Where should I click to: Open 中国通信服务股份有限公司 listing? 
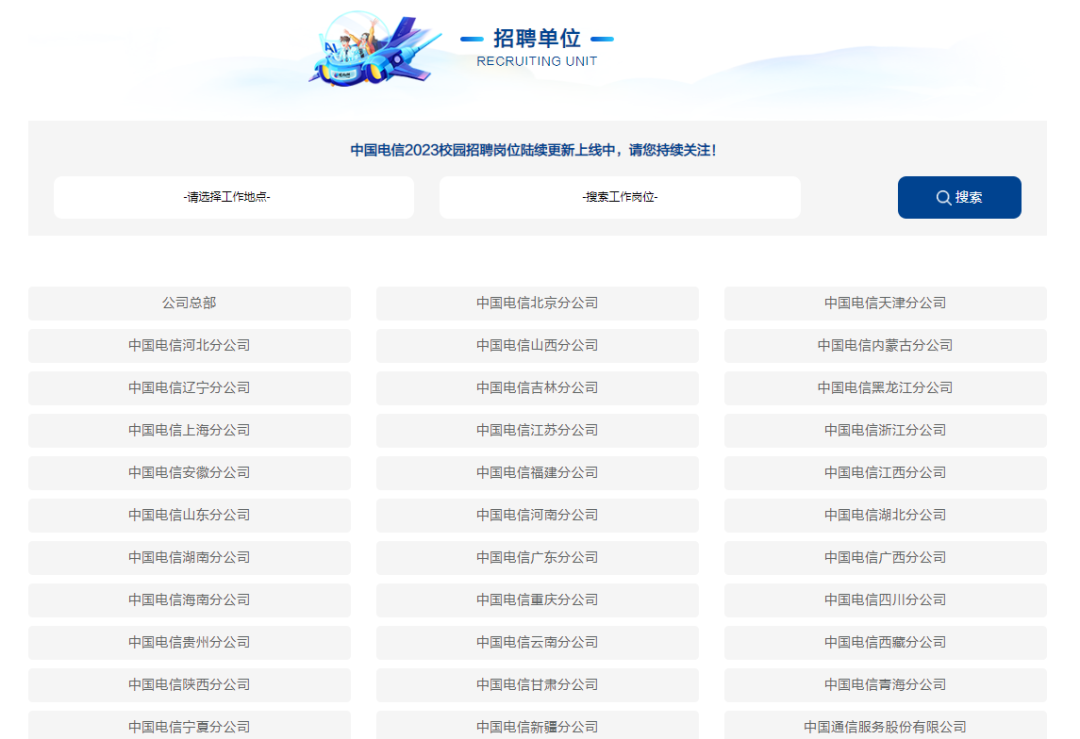click(x=885, y=726)
